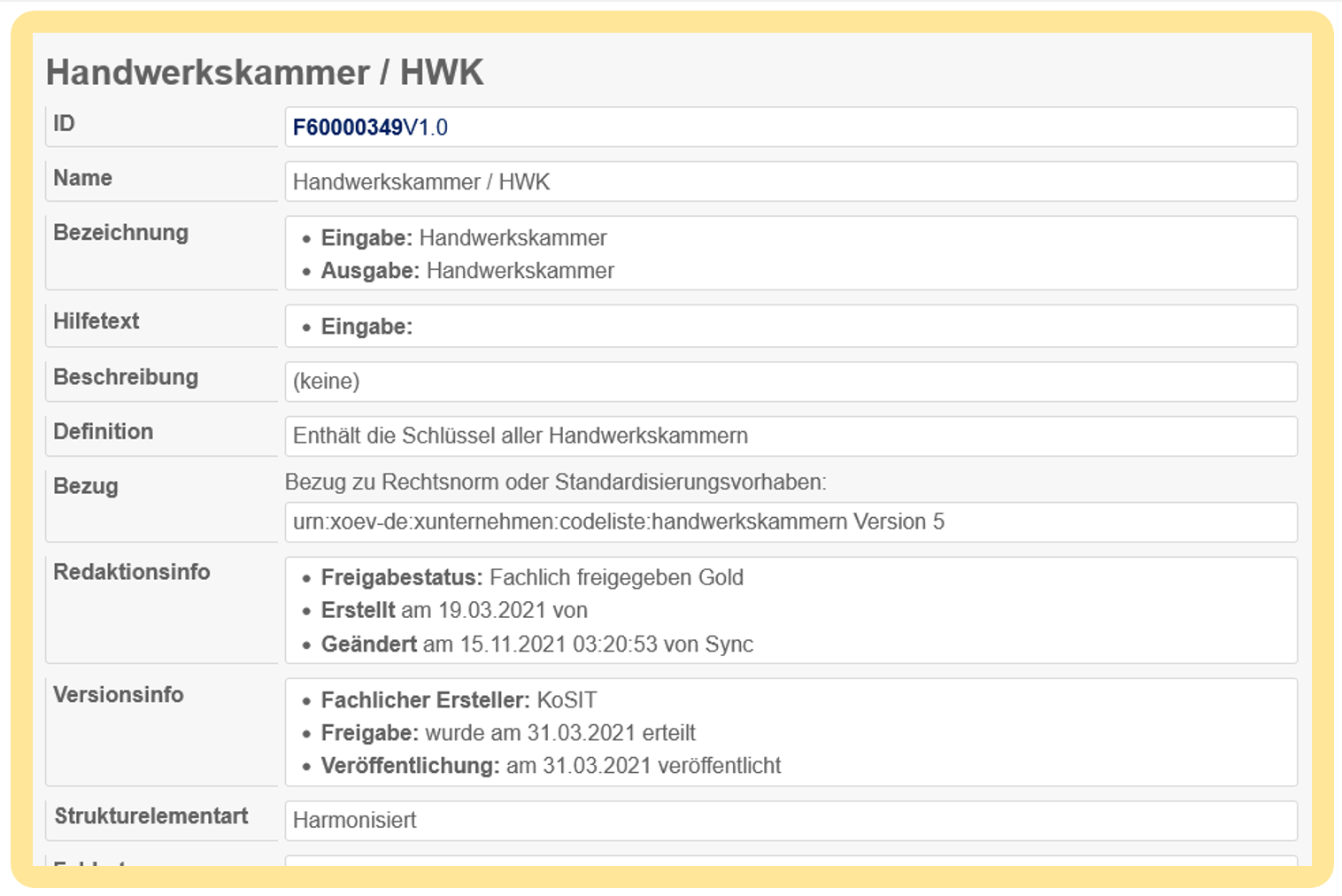Click the Name row label
This screenshot has width=1342, height=896.
click(83, 178)
